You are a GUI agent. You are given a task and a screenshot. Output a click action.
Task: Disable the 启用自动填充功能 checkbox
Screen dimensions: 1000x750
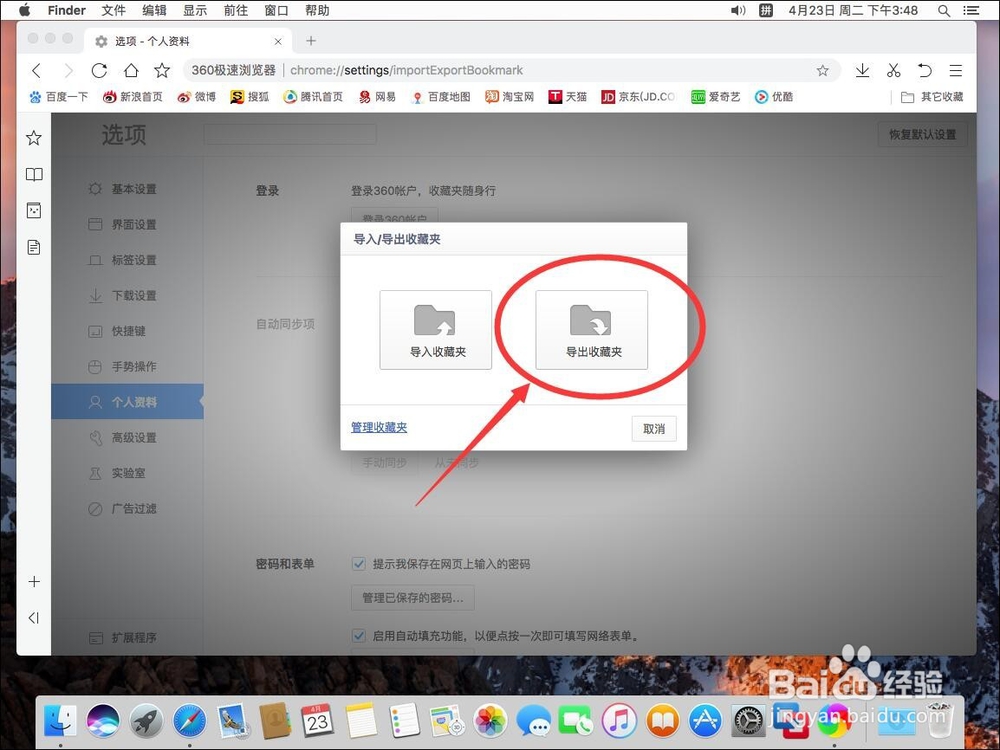pos(358,635)
